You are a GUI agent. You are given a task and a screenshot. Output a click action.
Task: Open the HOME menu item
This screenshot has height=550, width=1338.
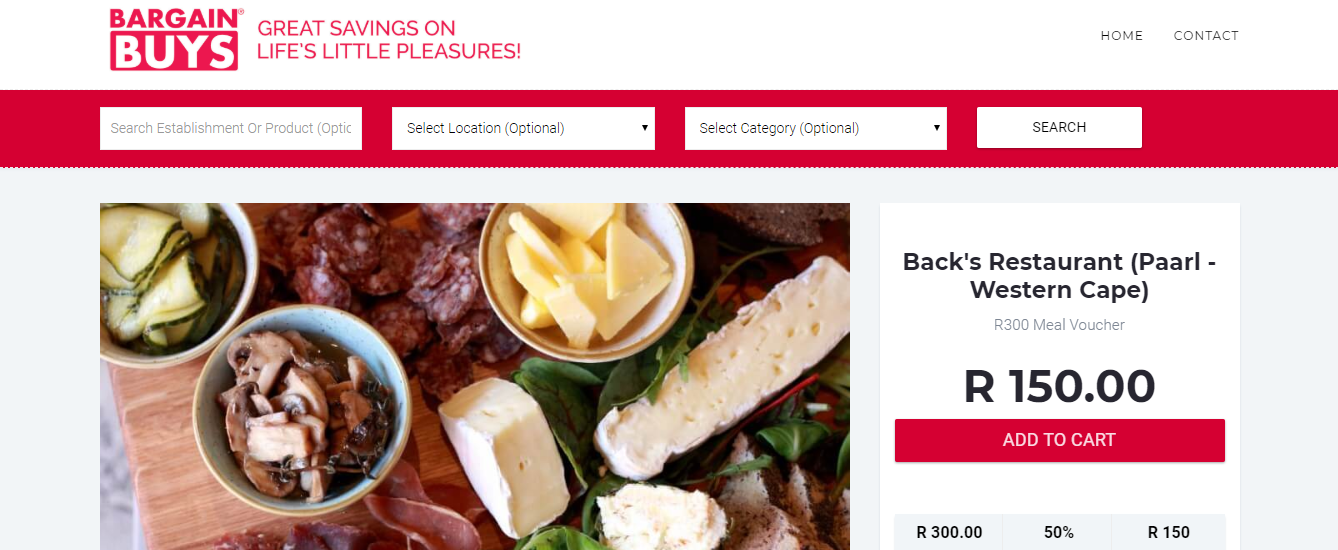[1121, 36]
